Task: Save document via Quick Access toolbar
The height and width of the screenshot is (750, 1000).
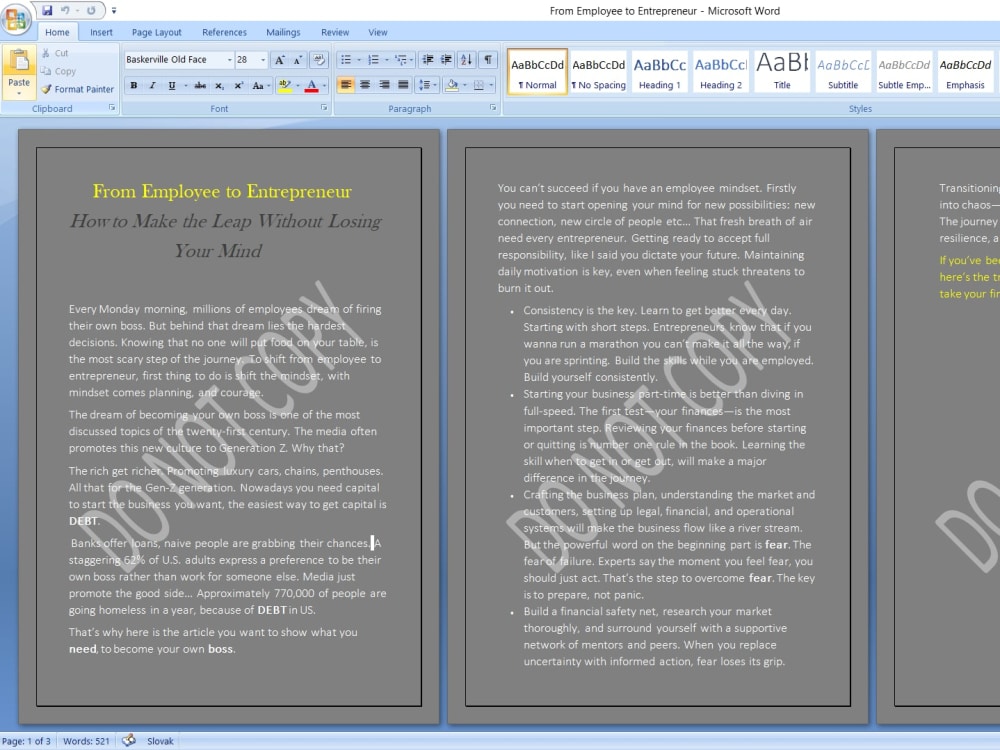Action: (x=47, y=10)
